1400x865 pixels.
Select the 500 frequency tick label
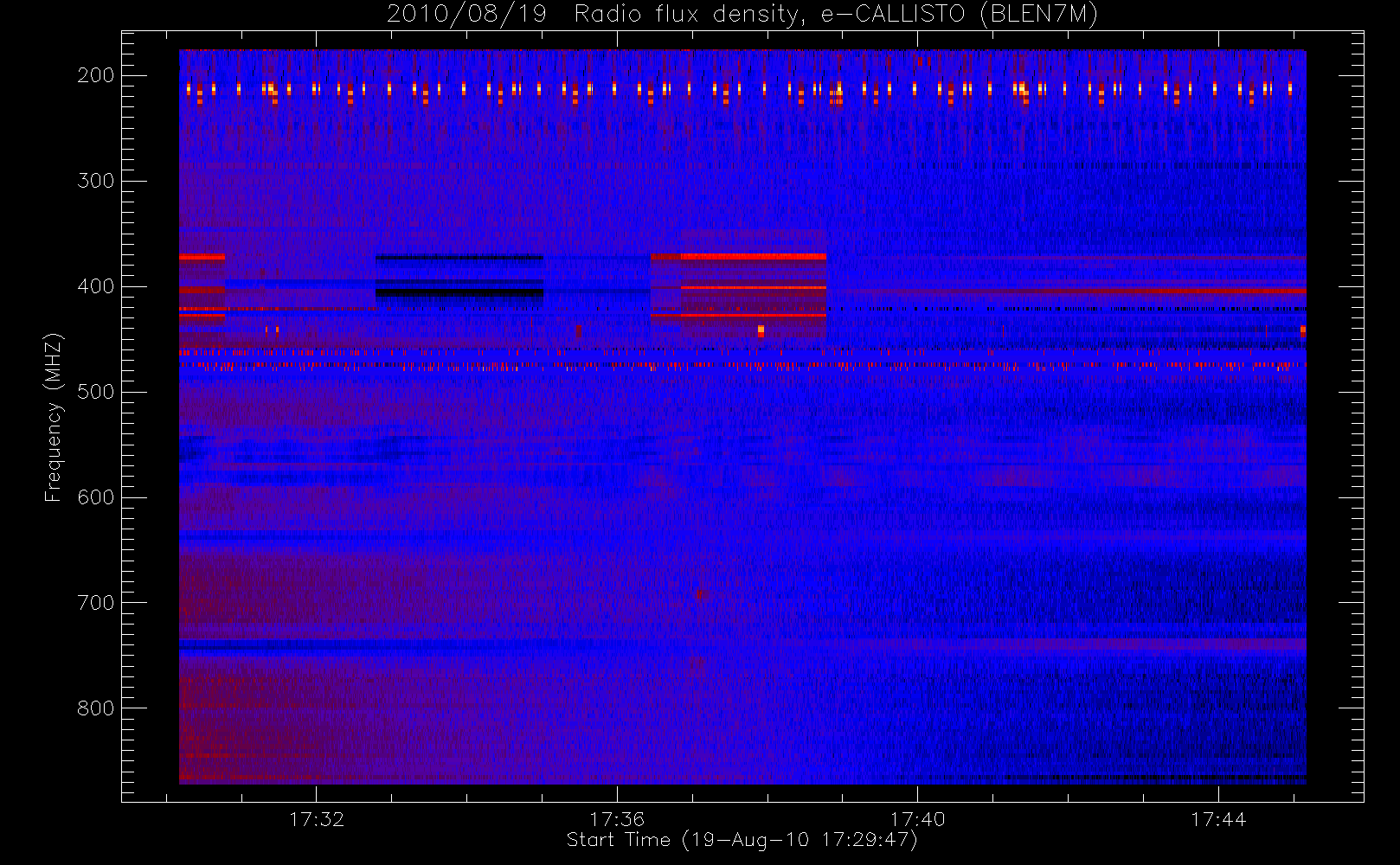pyautogui.click(x=96, y=392)
